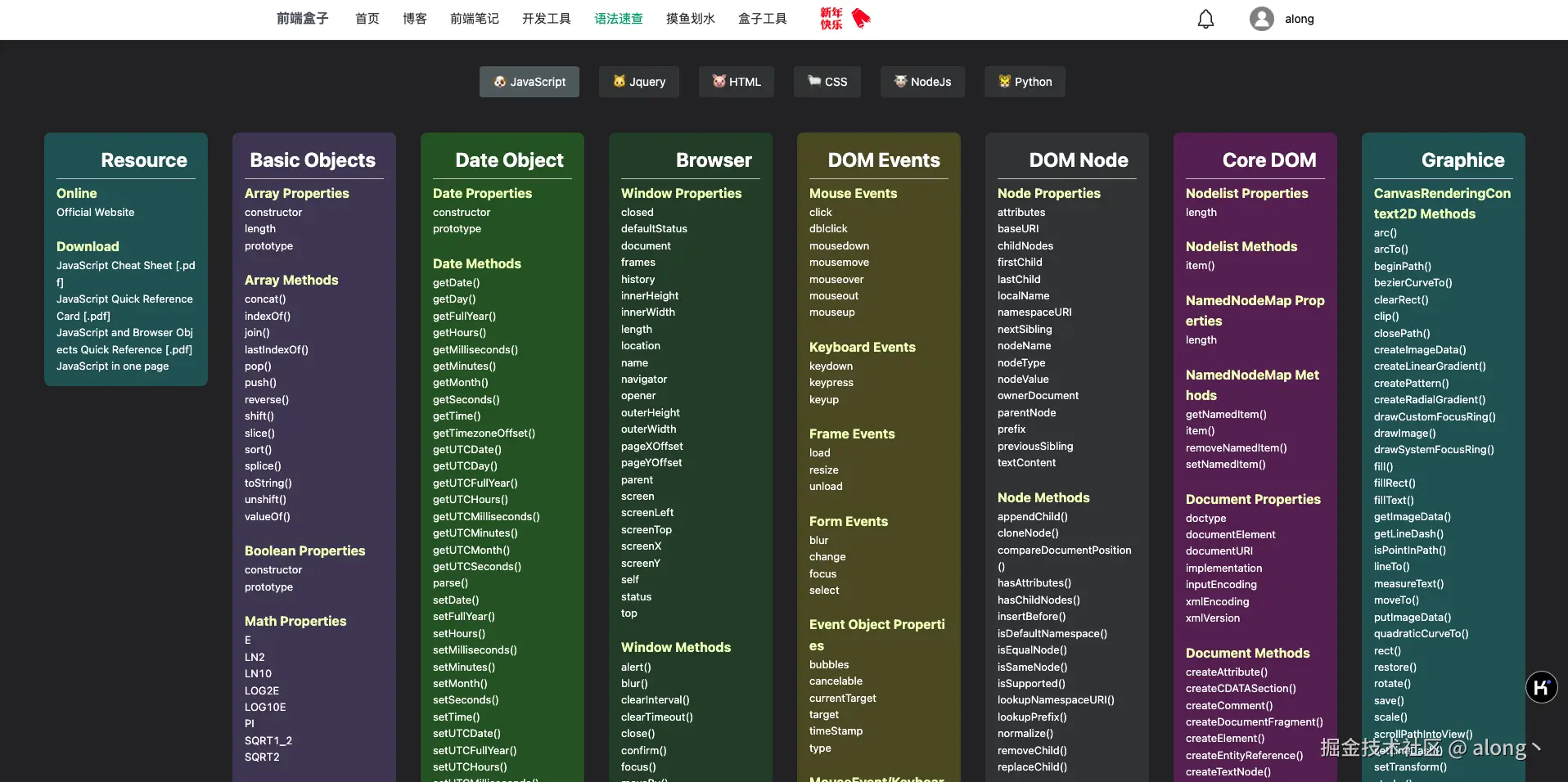
Task: Click bezierCurveTo() in Graphice column
Action: (x=1413, y=283)
